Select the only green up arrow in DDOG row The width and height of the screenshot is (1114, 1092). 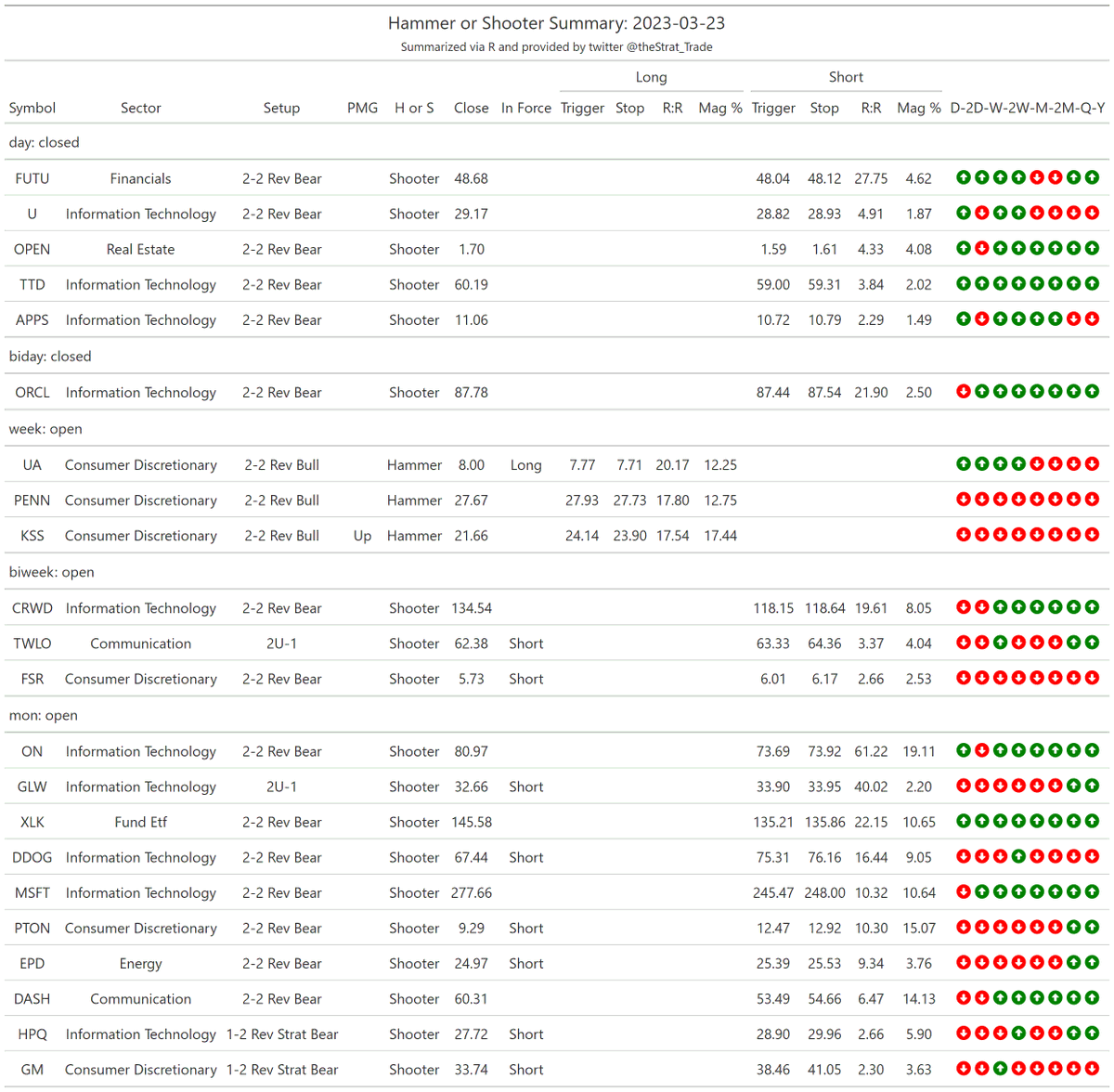[1018, 855]
